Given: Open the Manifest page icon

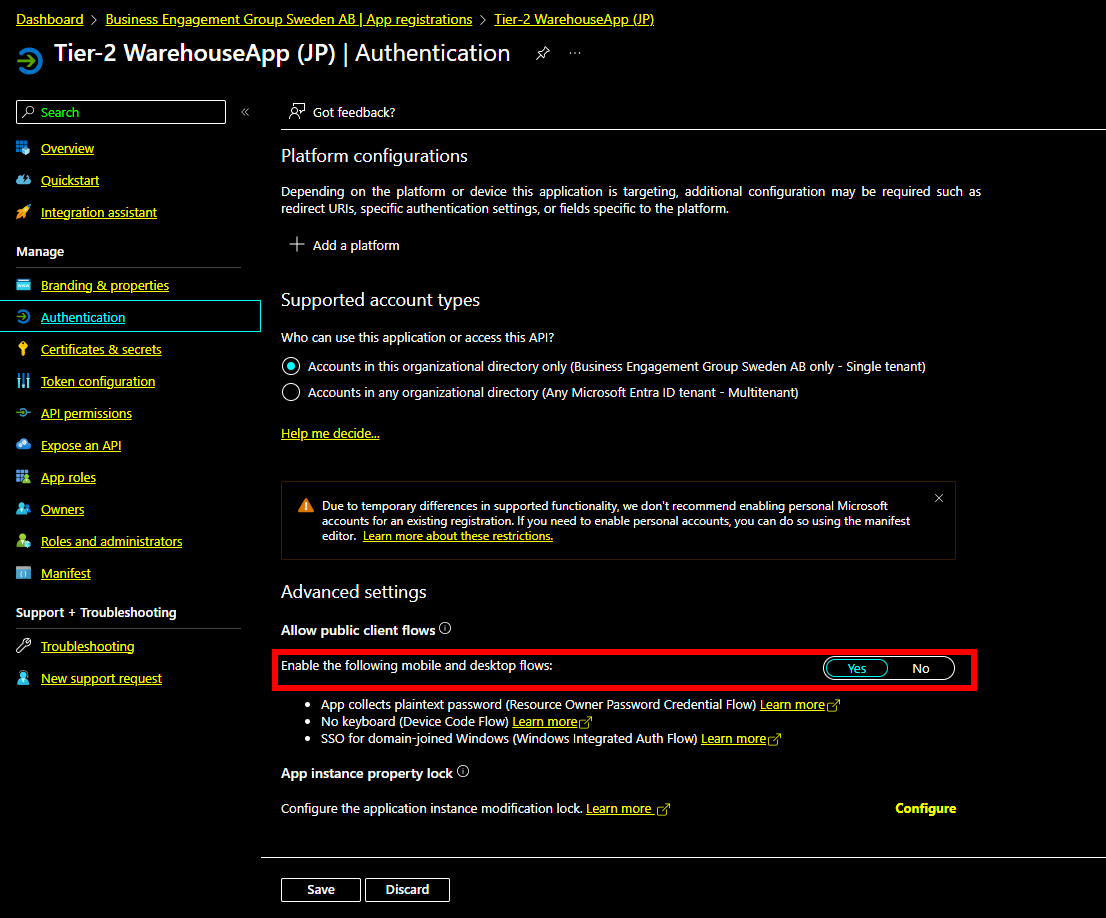Looking at the screenshot, I should tap(24, 573).
